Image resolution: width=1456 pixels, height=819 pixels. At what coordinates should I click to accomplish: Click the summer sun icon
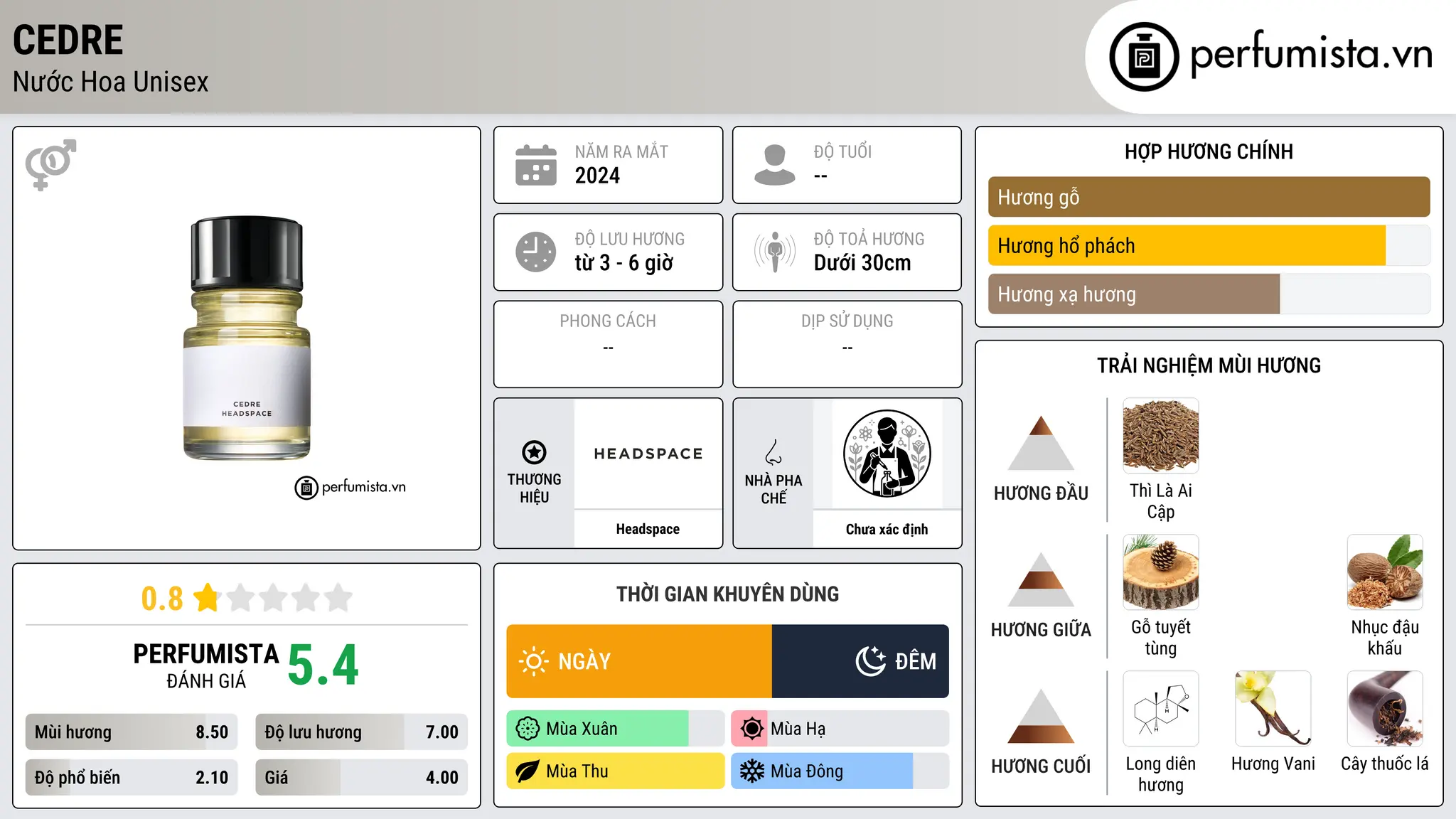pyautogui.click(x=751, y=729)
